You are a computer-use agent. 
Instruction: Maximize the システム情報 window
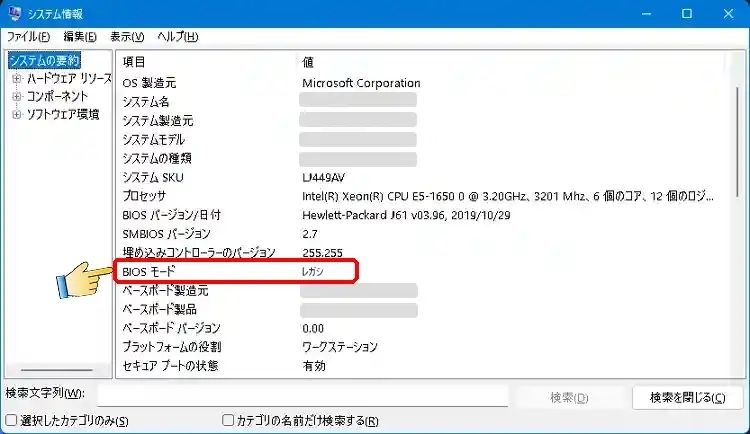tap(687, 13)
